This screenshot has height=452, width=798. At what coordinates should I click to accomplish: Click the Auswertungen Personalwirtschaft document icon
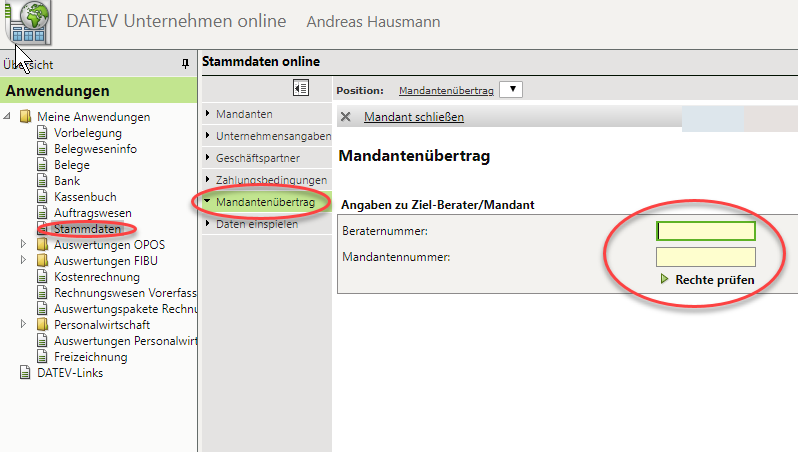pyautogui.click(x=42, y=341)
